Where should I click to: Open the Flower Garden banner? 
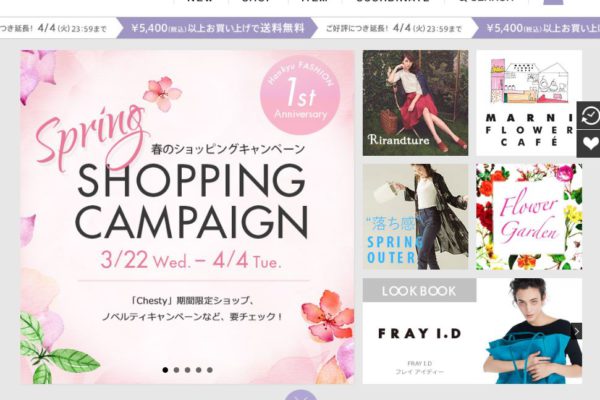pos(529,217)
